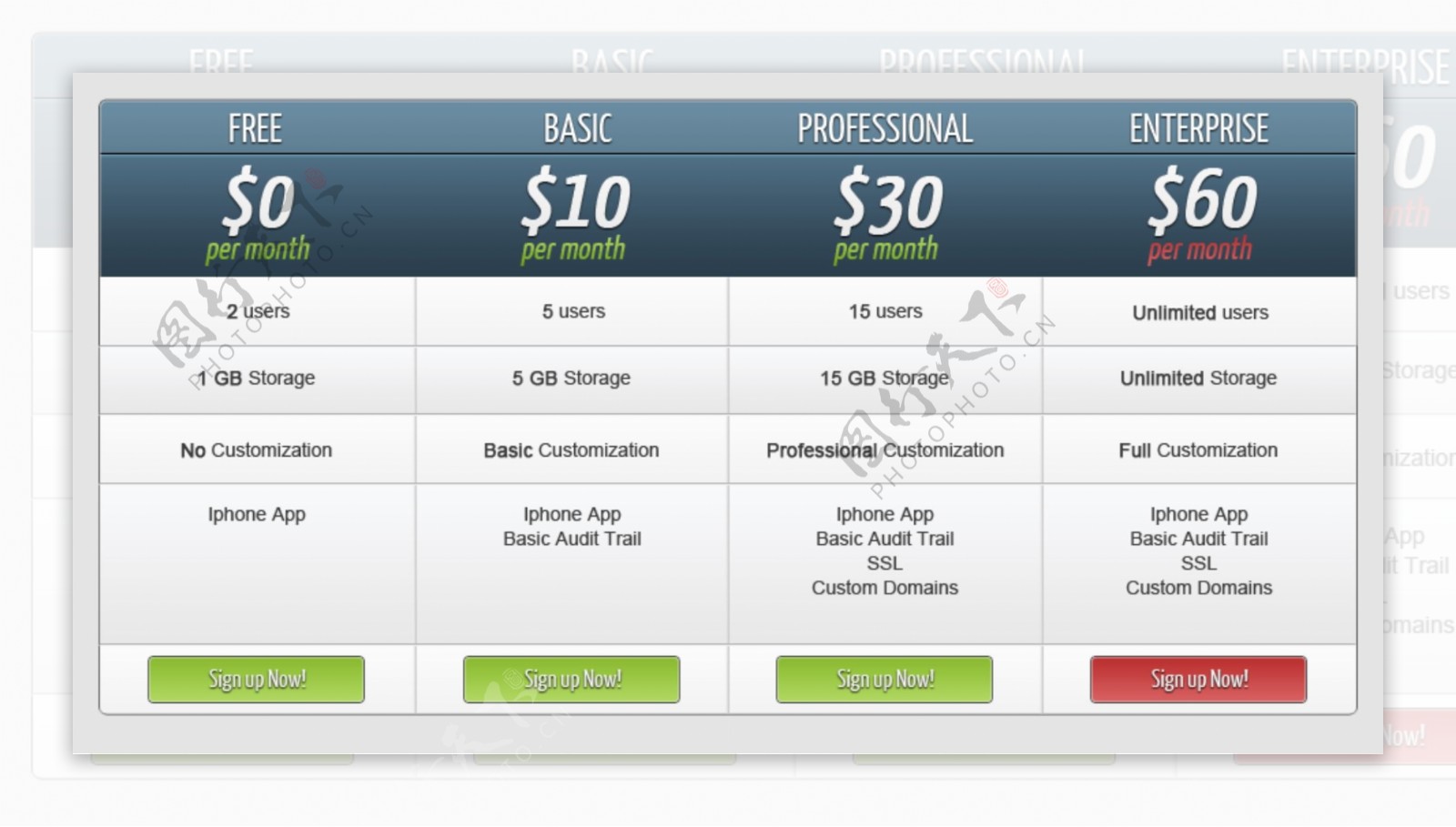
Task: Click 'Custom Domains' in the Enterprise column
Action: coord(1198,588)
